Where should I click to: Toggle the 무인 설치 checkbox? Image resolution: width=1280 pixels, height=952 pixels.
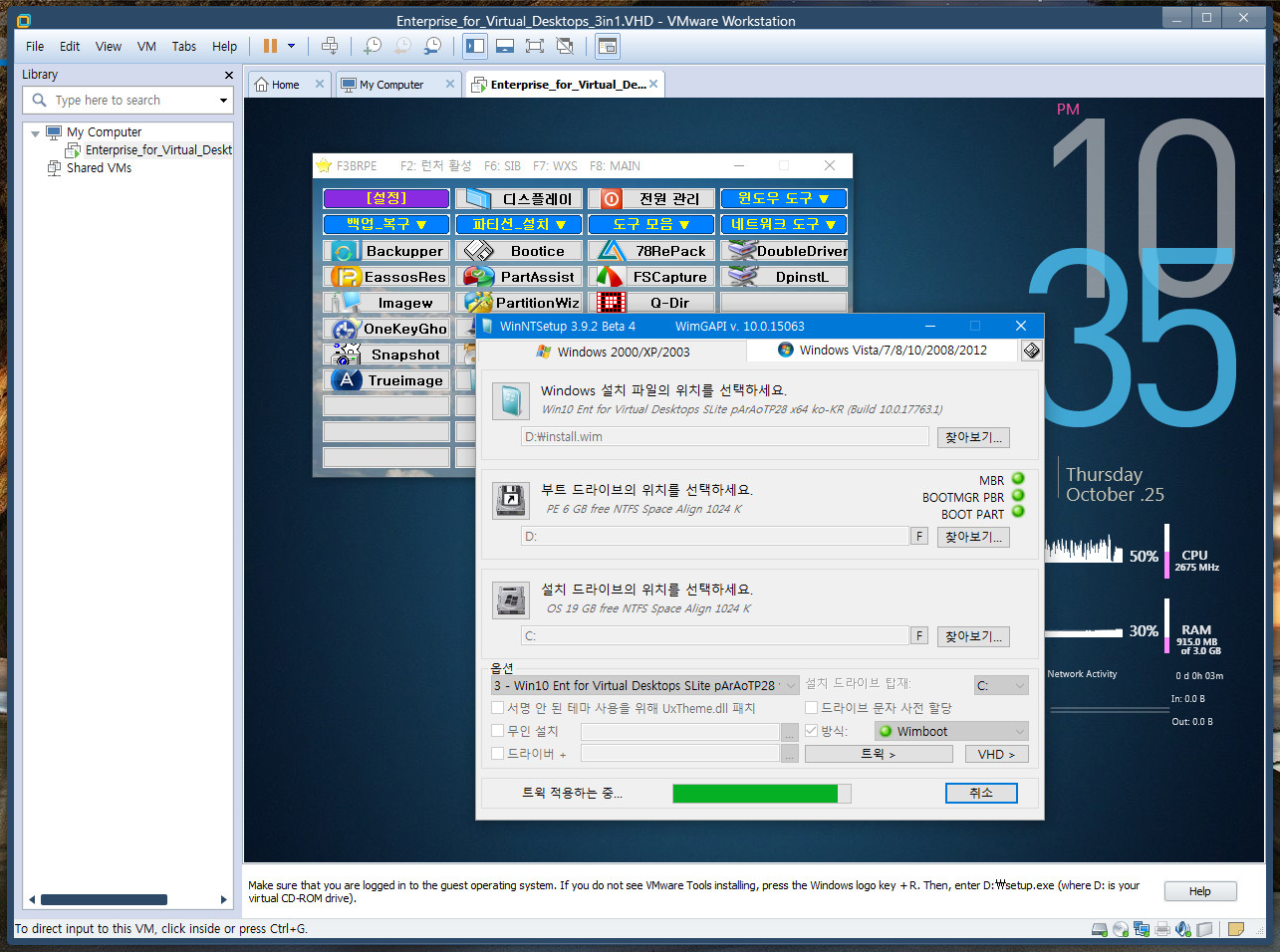pos(498,731)
